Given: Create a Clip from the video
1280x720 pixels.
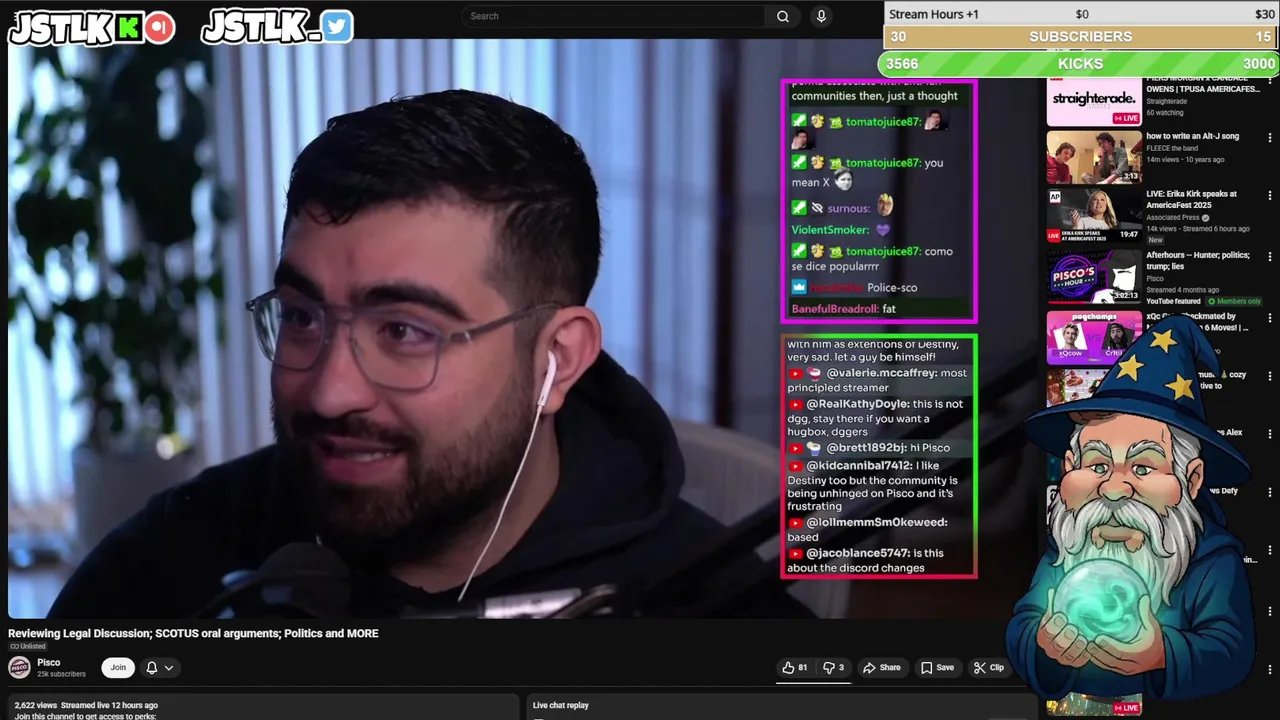Looking at the screenshot, I should pyautogui.click(x=989, y=668).
